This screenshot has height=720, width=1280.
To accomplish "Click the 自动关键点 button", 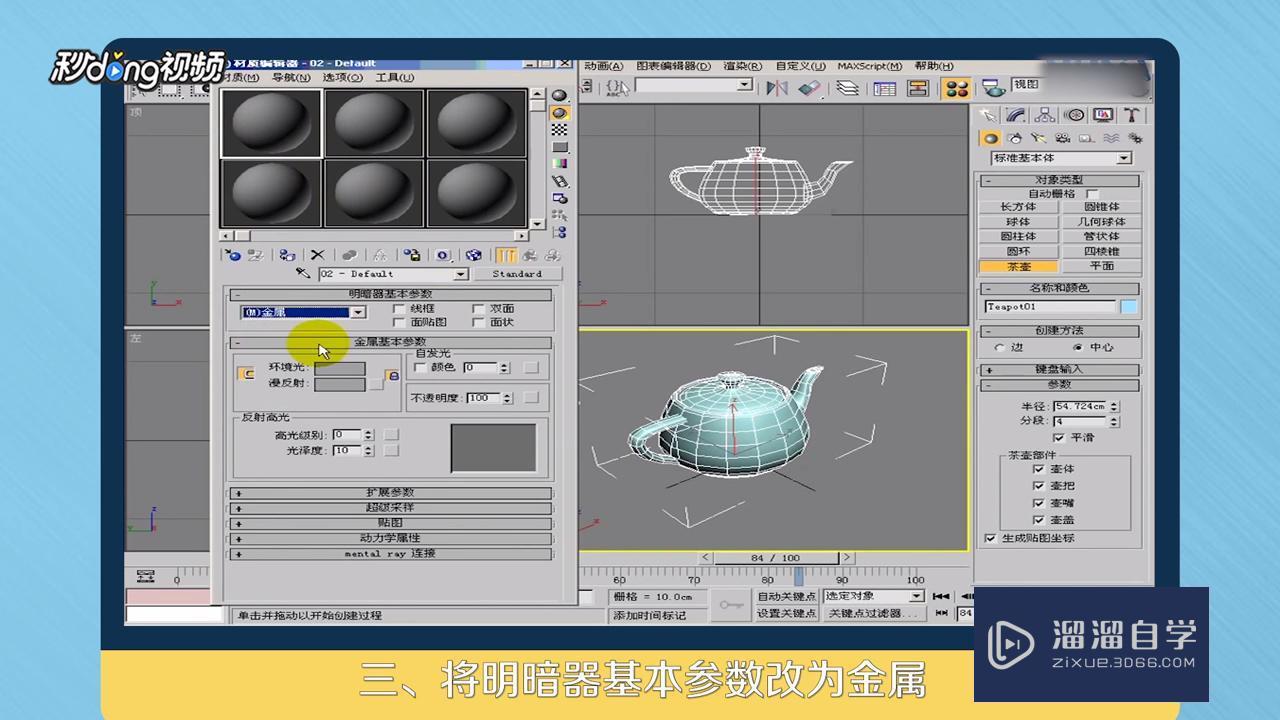I will (786, 596).
